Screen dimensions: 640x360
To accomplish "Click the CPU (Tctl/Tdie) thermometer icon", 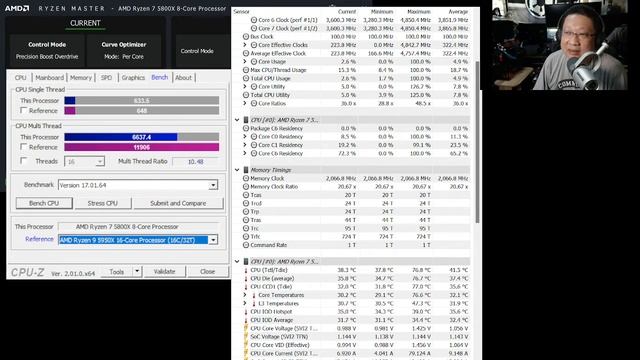I will (246, 270).
